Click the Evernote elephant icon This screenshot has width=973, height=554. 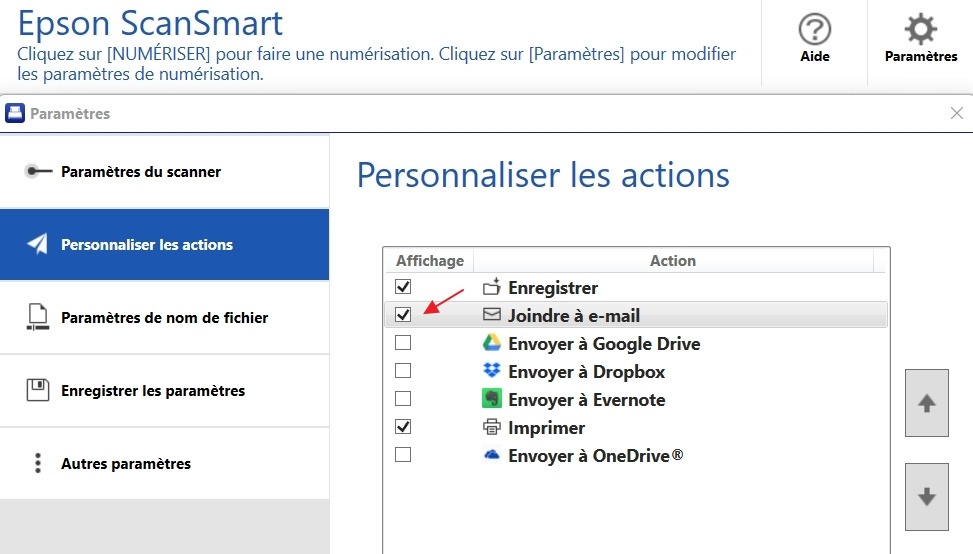click(491, 398)
